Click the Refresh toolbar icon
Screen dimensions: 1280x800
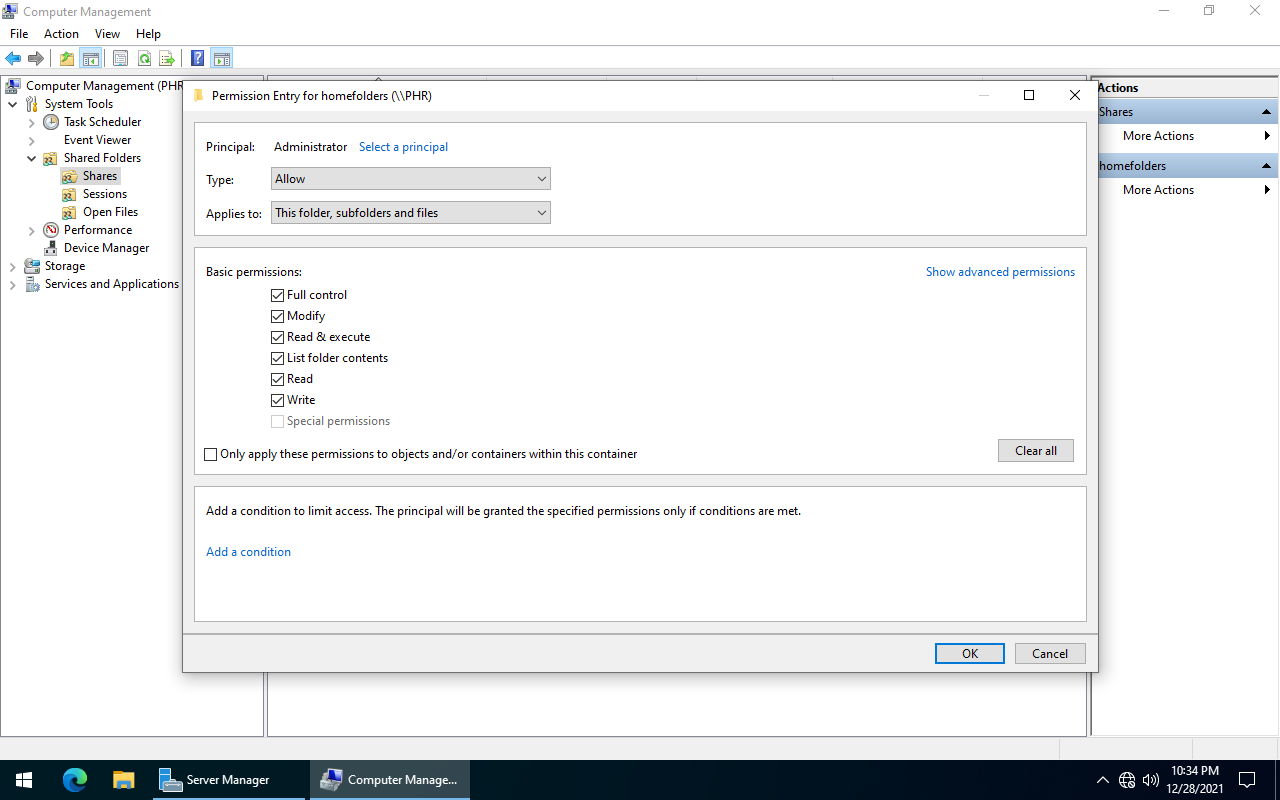tap(144, 58)
